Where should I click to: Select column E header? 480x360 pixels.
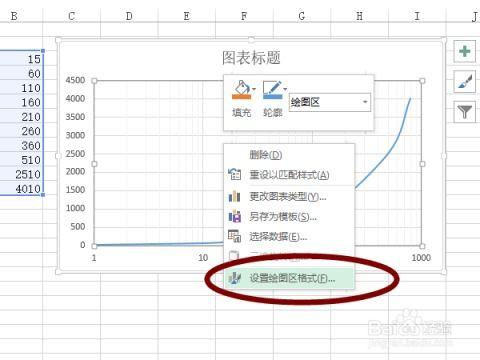click(187, 16)
